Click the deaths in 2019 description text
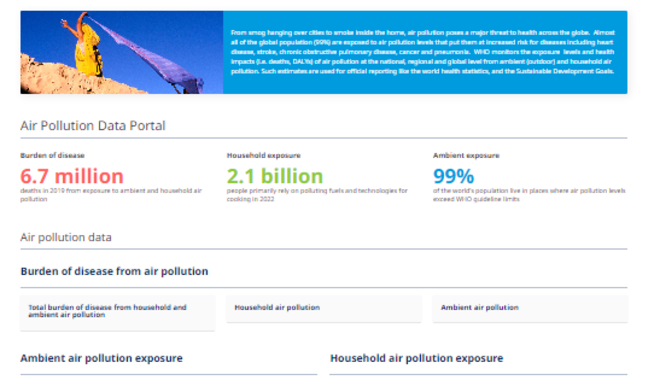Image resolution: width=660 pixels, height=380 pixels. pos(111,195)
